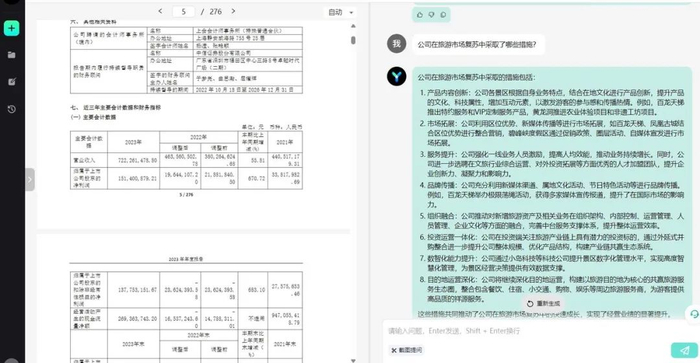Click the page number field showing 5

click(183, 12)
